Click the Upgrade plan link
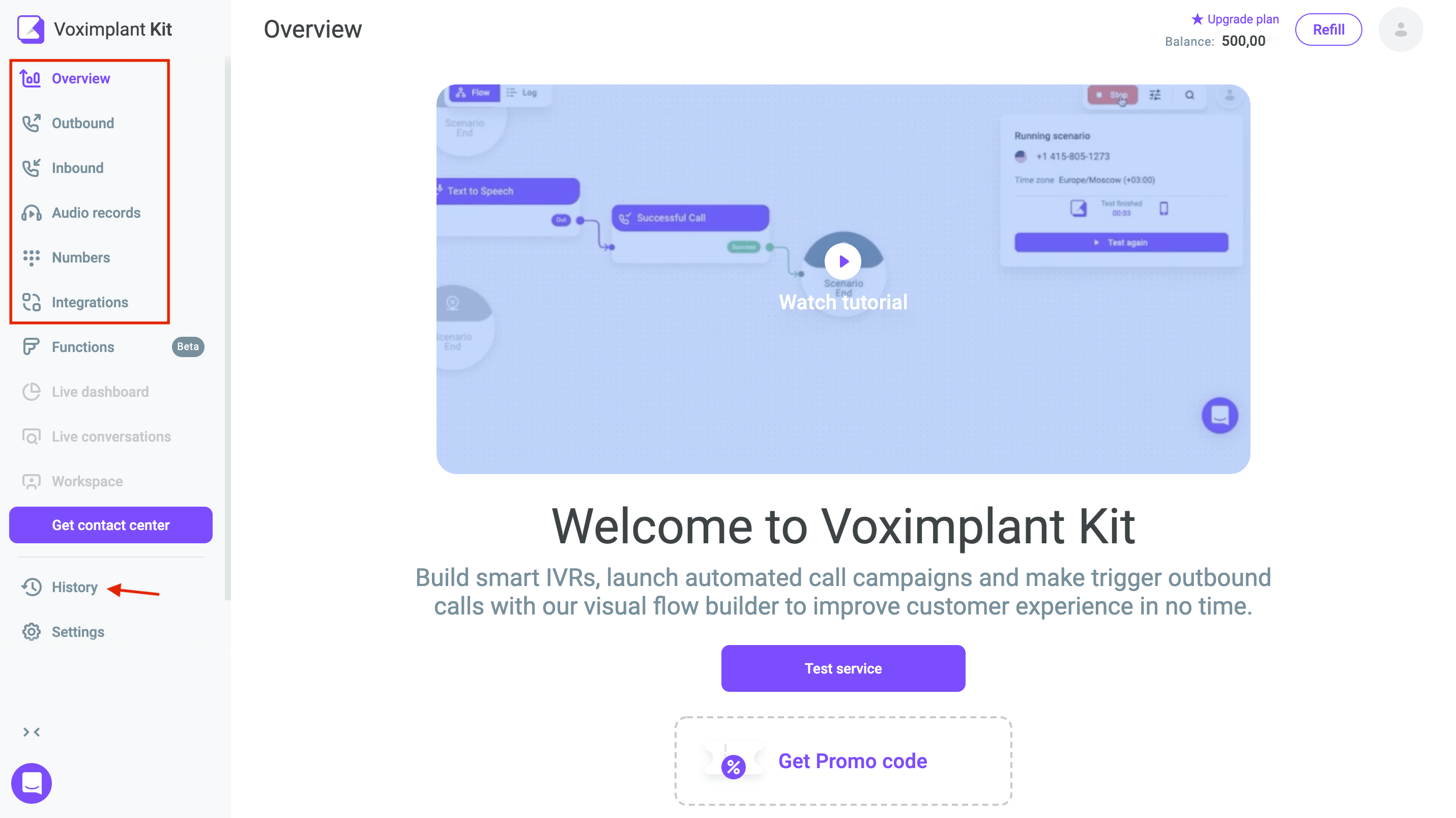Image resolution: width=1456 pixels, height=818 pixels. point(1242,19)
